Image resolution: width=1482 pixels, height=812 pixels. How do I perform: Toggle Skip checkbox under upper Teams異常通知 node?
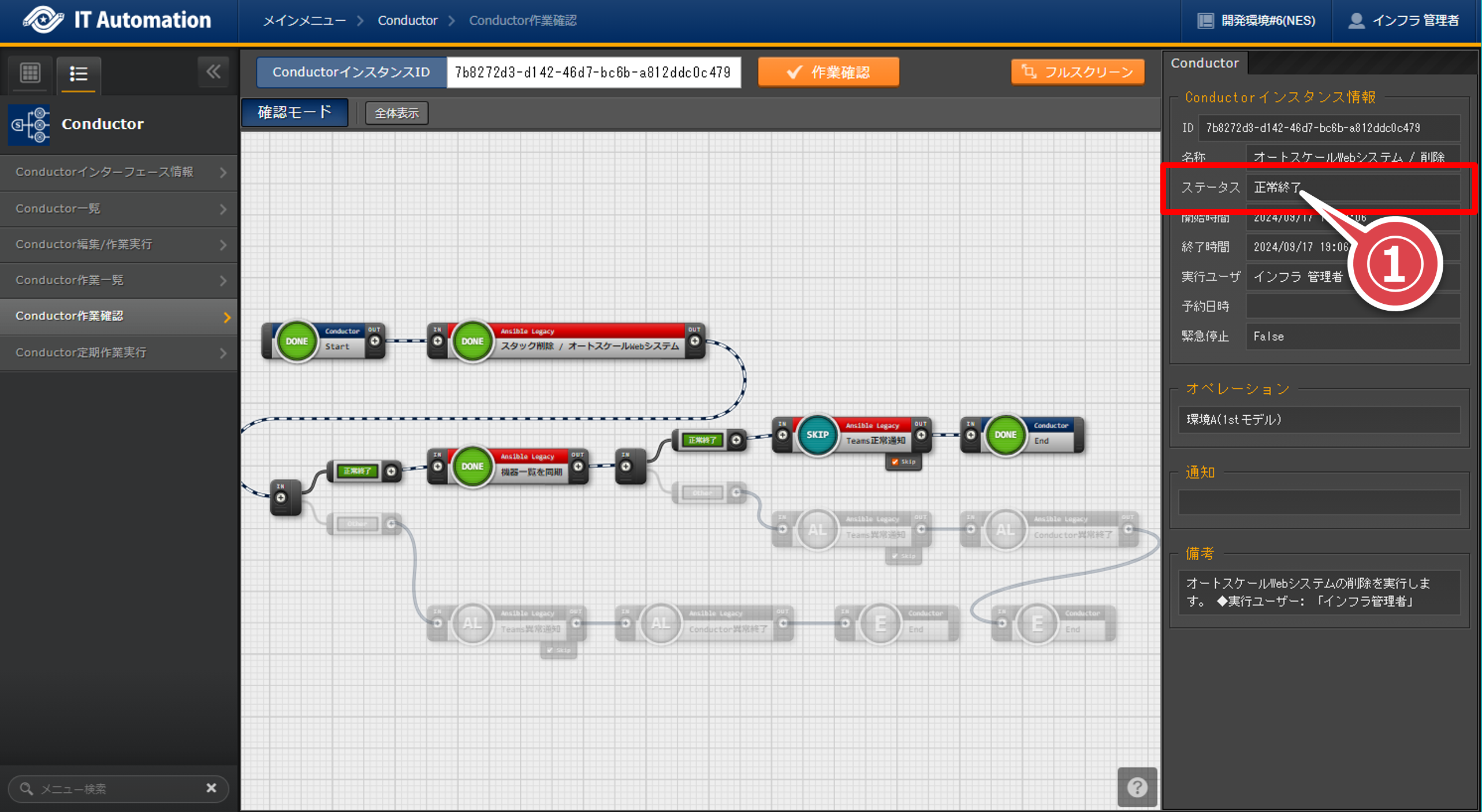point(895,556)
